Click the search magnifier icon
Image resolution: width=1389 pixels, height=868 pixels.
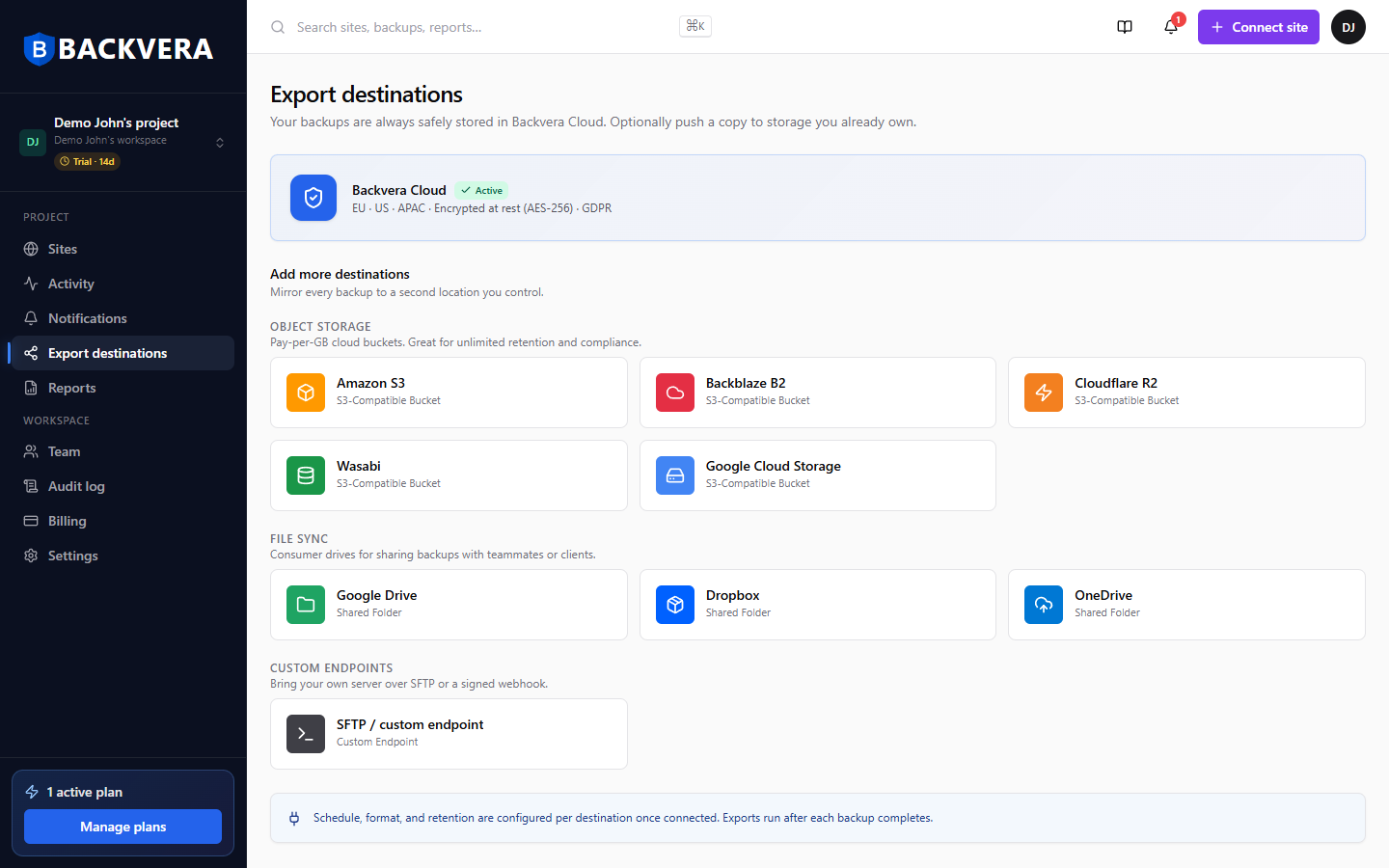pyautogui.click(x=278, y=27)
